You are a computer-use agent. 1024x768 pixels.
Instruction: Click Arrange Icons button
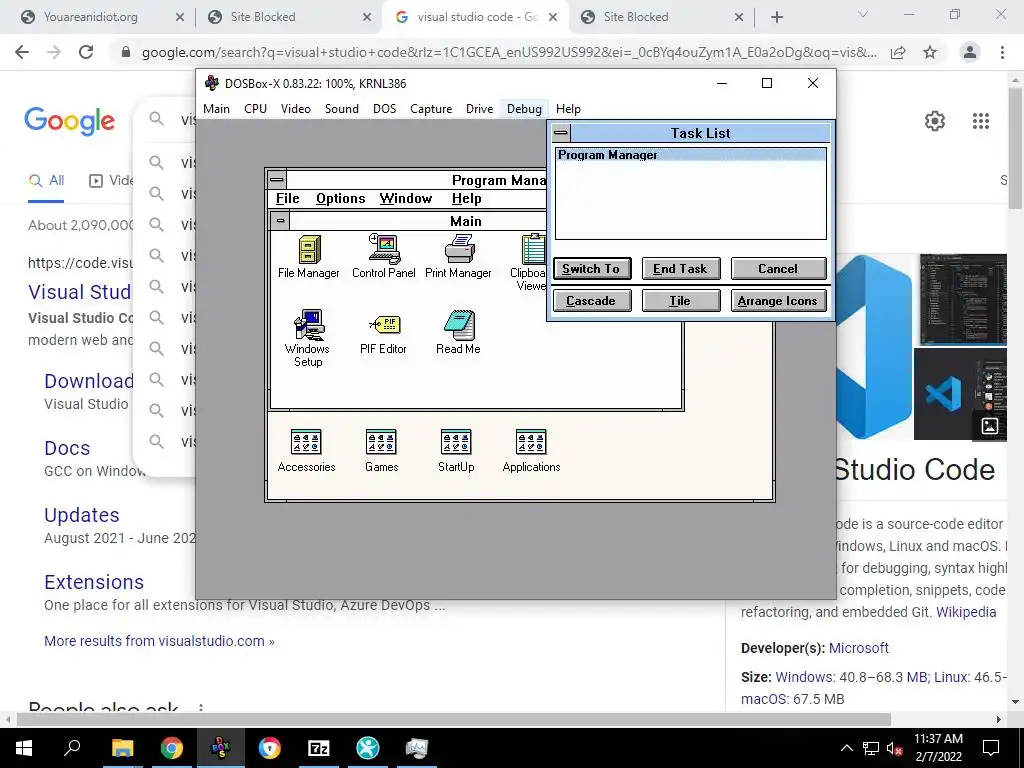[778, 300]
